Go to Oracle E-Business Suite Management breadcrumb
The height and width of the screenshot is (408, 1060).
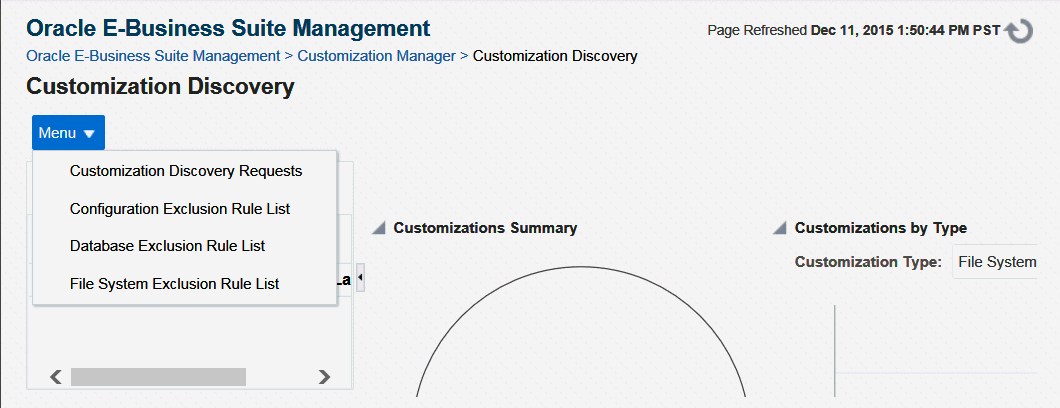pos(153,56)
